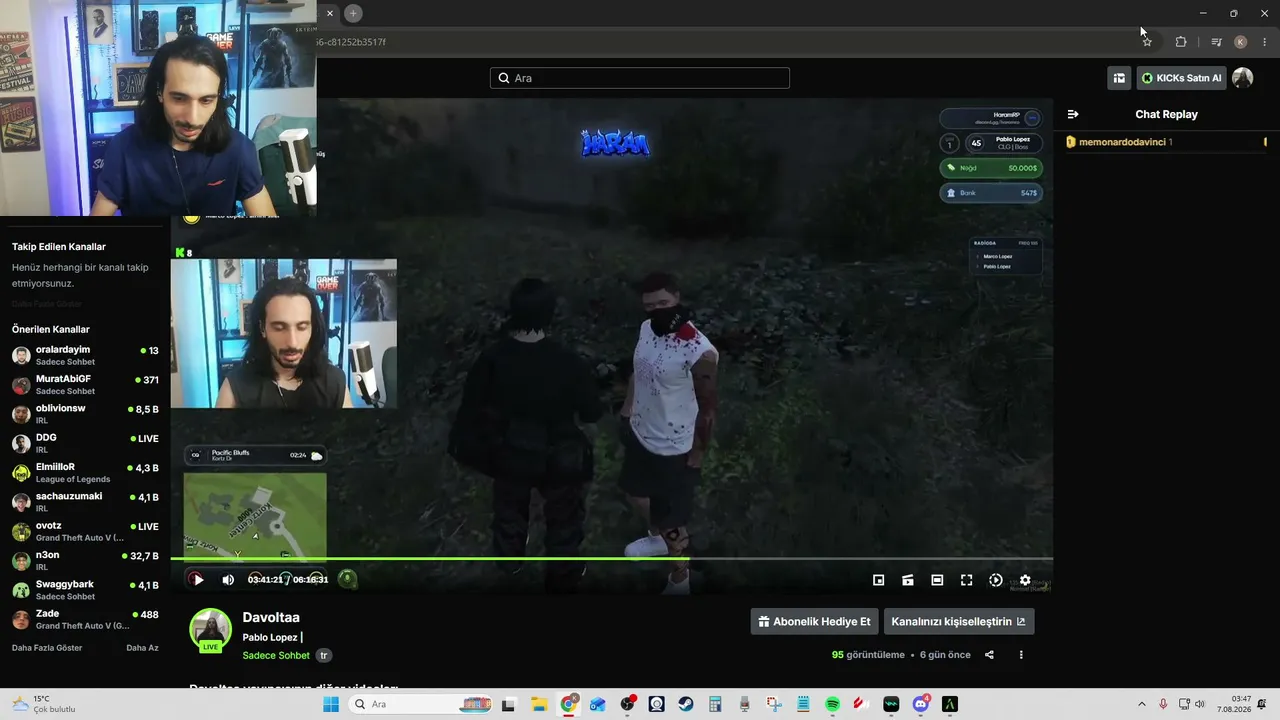1280x720 pixels.
Task: Open the Chrome three-dot menu
Action: [x=1265, y=42]
